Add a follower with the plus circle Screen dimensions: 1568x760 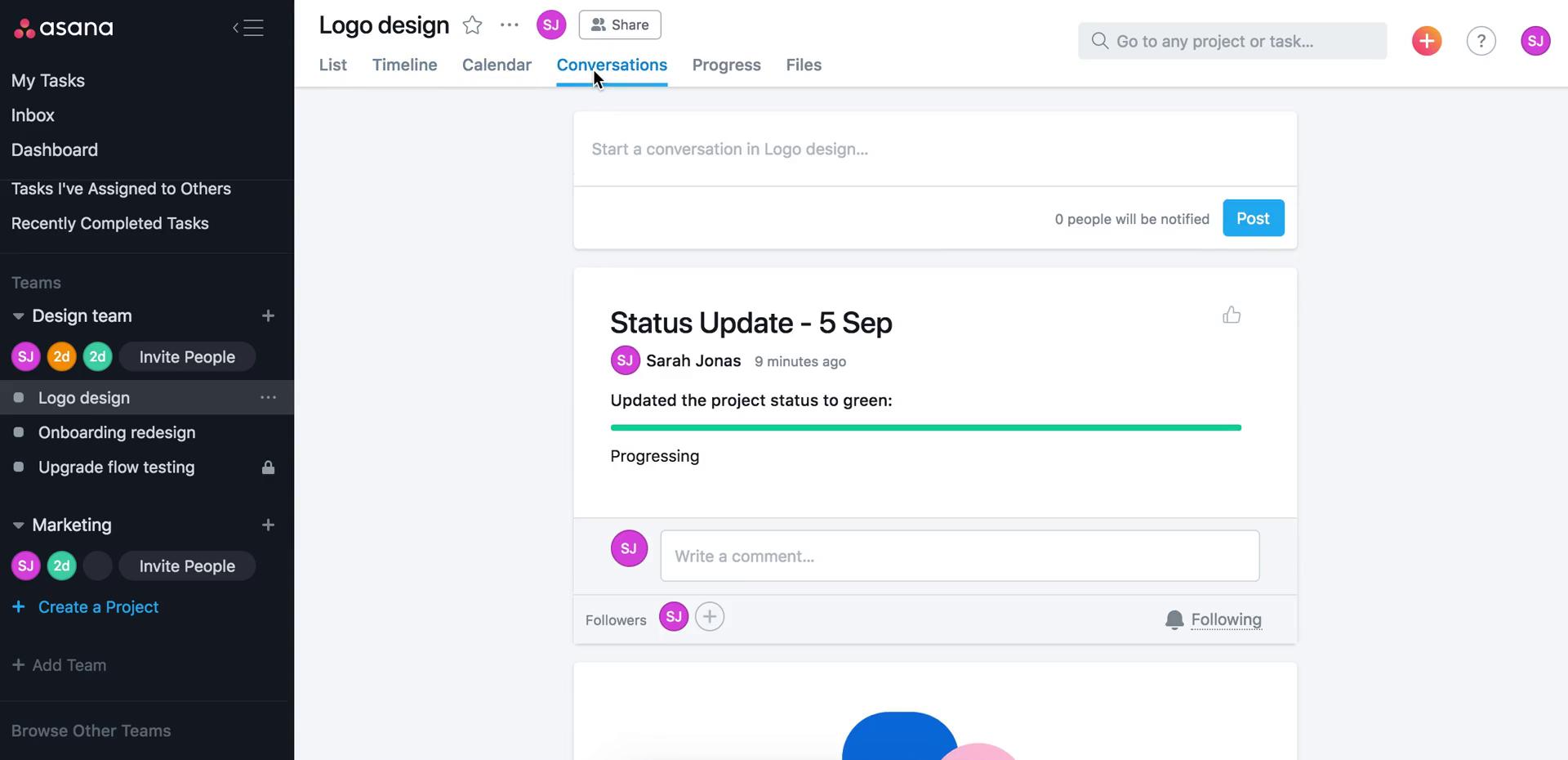710,617
